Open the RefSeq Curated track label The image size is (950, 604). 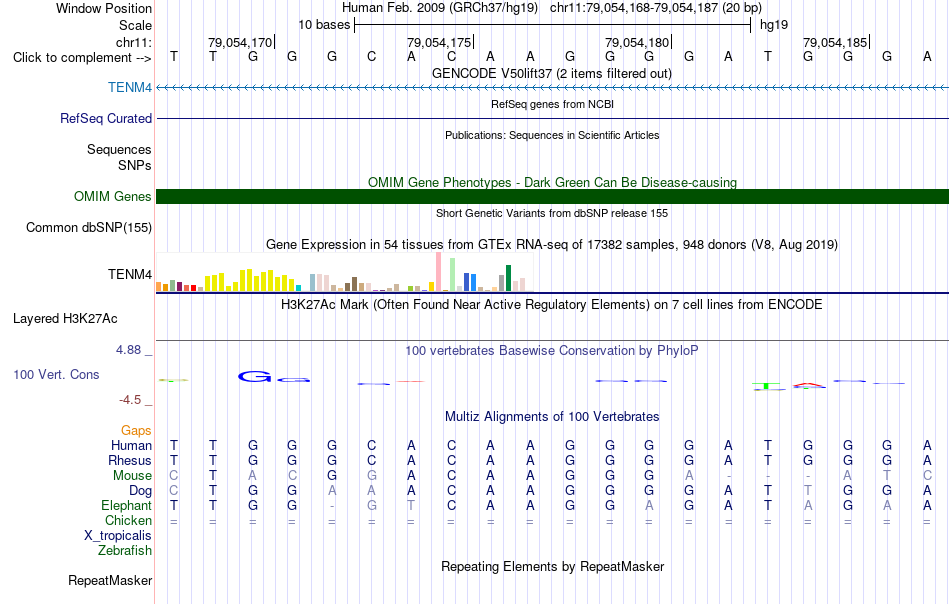(x=105, y=118)
